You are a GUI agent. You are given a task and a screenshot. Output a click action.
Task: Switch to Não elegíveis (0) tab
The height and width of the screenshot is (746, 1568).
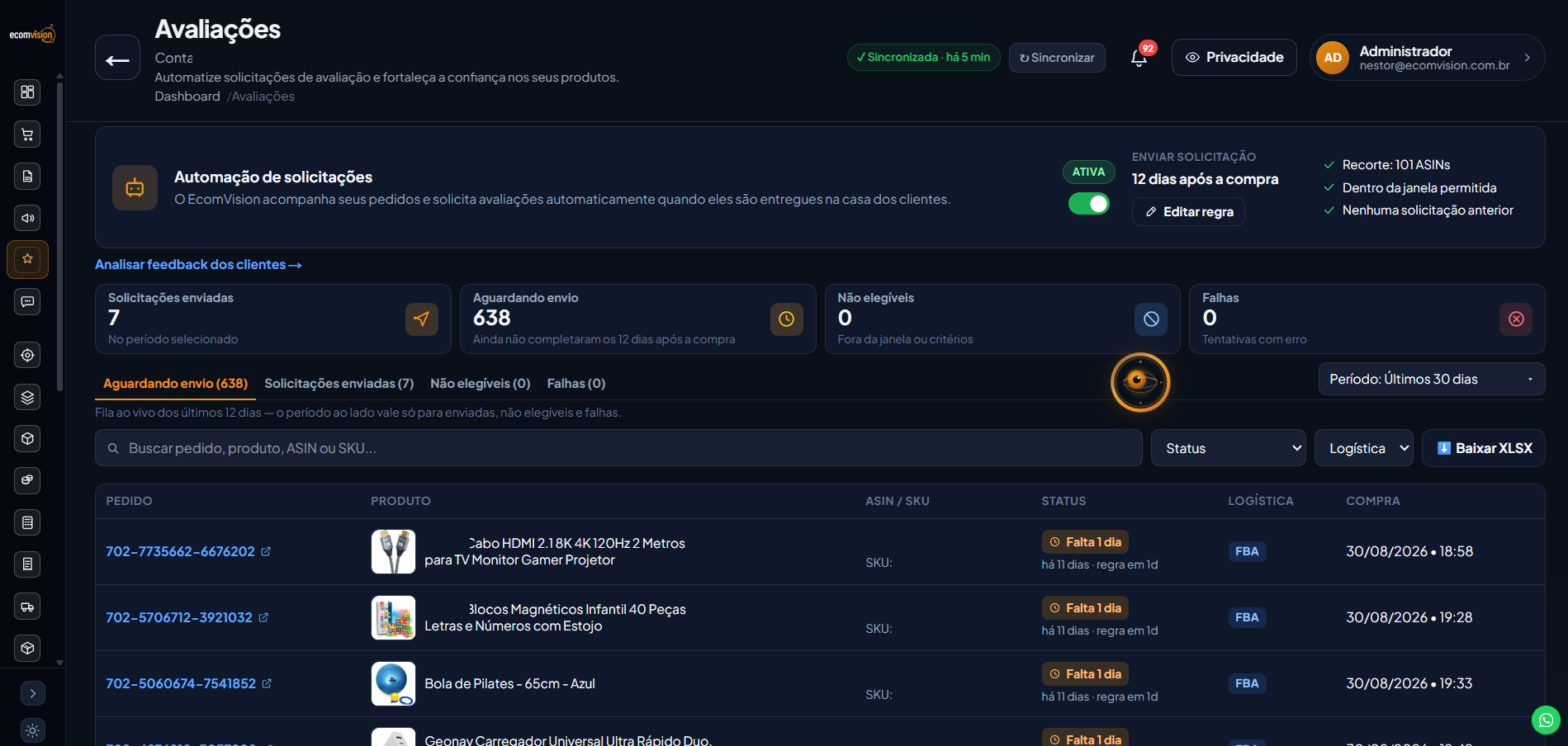480,384
